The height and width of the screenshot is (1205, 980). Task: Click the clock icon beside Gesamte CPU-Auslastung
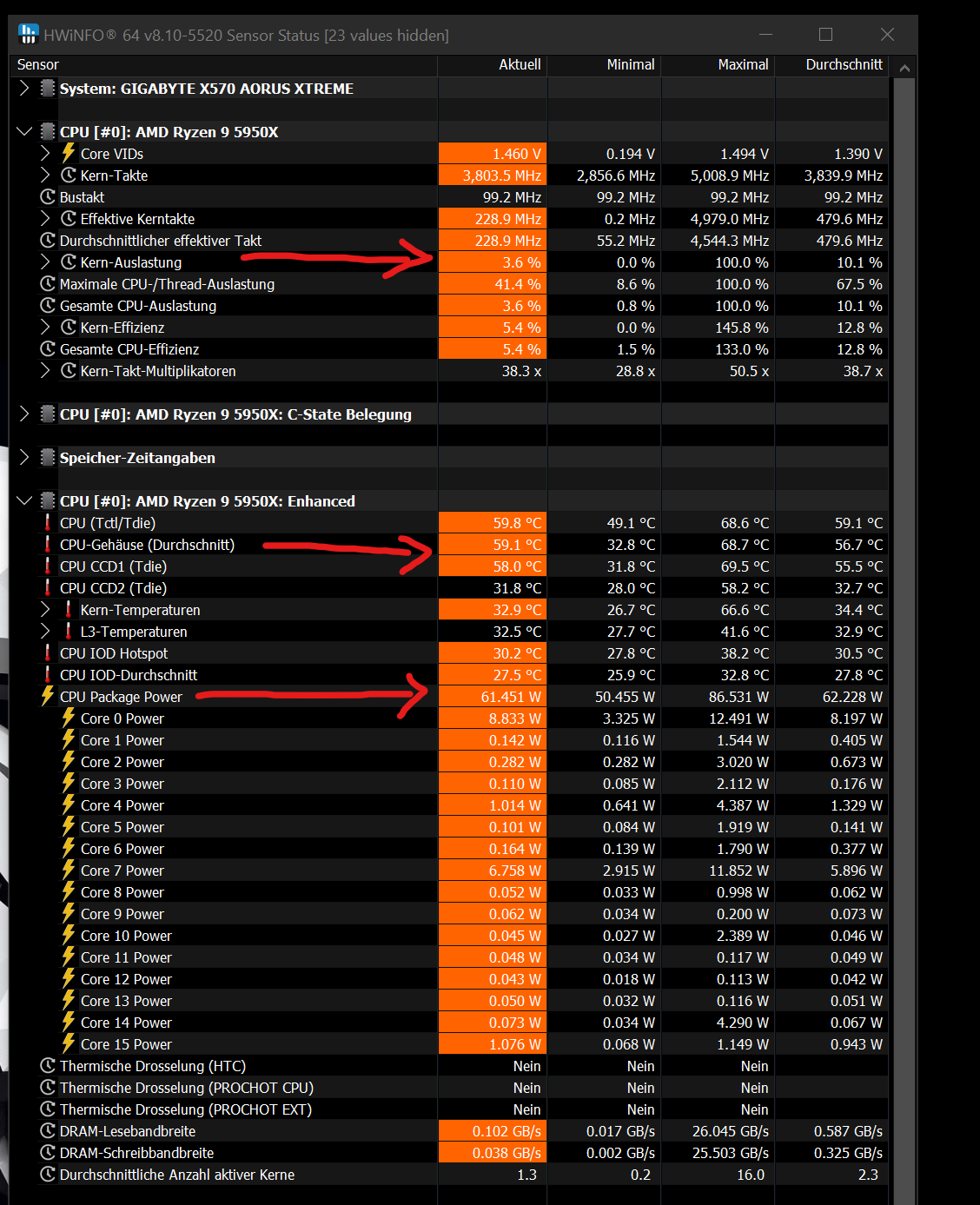pos(48,306)
